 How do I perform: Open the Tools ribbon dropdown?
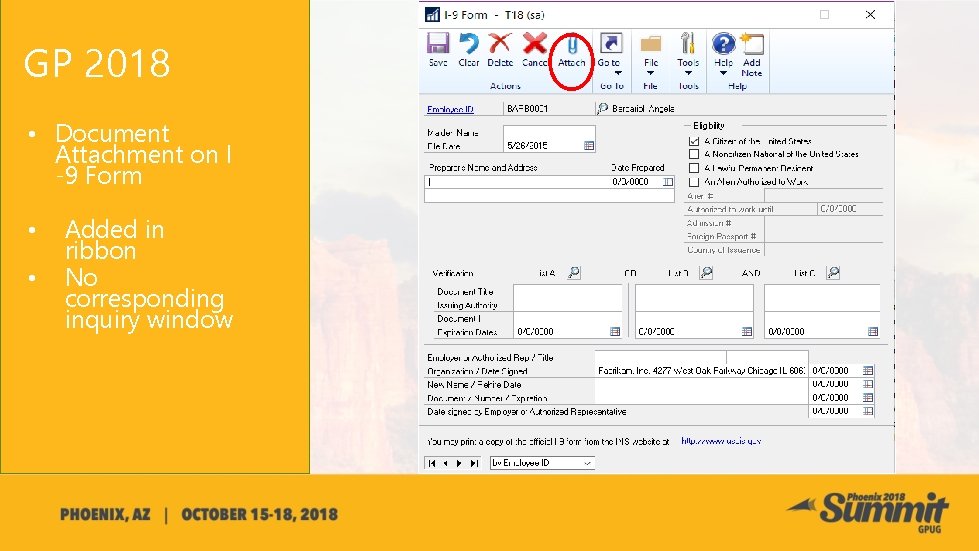687,55
